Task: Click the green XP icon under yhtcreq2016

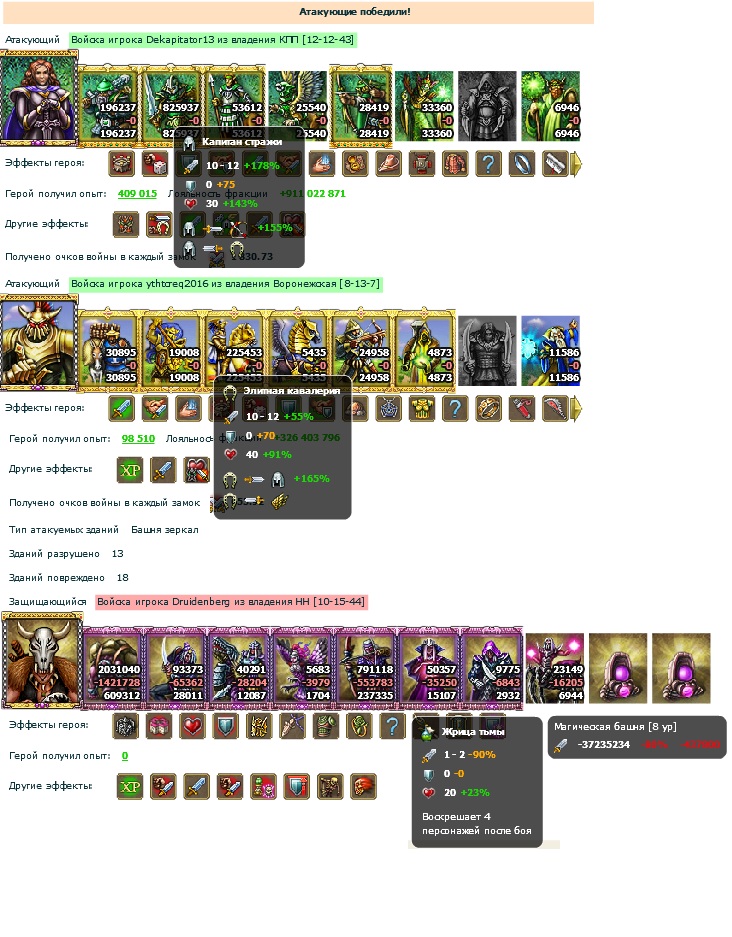Action: pyautogui.click(x=130, y=470)
